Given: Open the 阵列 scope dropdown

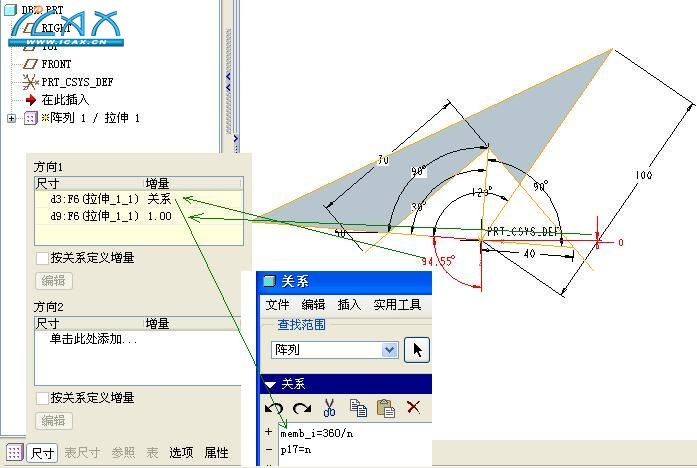Looking at the screenshot, I should 389,350.
